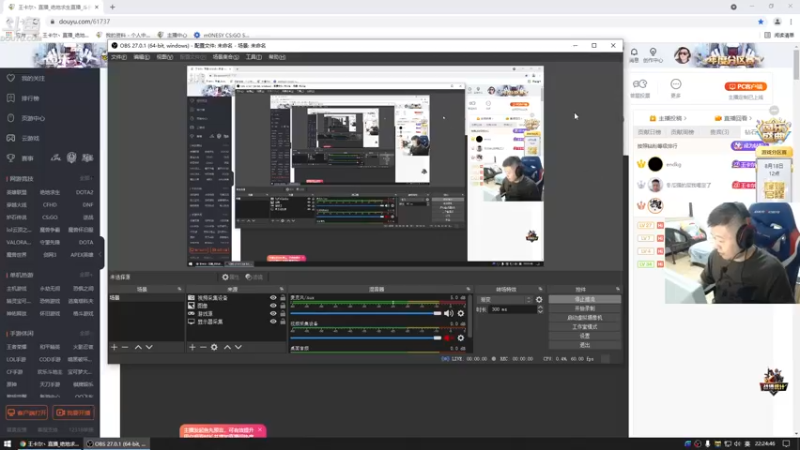Click the 视频采集设备 volume slider

pos(365,338)
